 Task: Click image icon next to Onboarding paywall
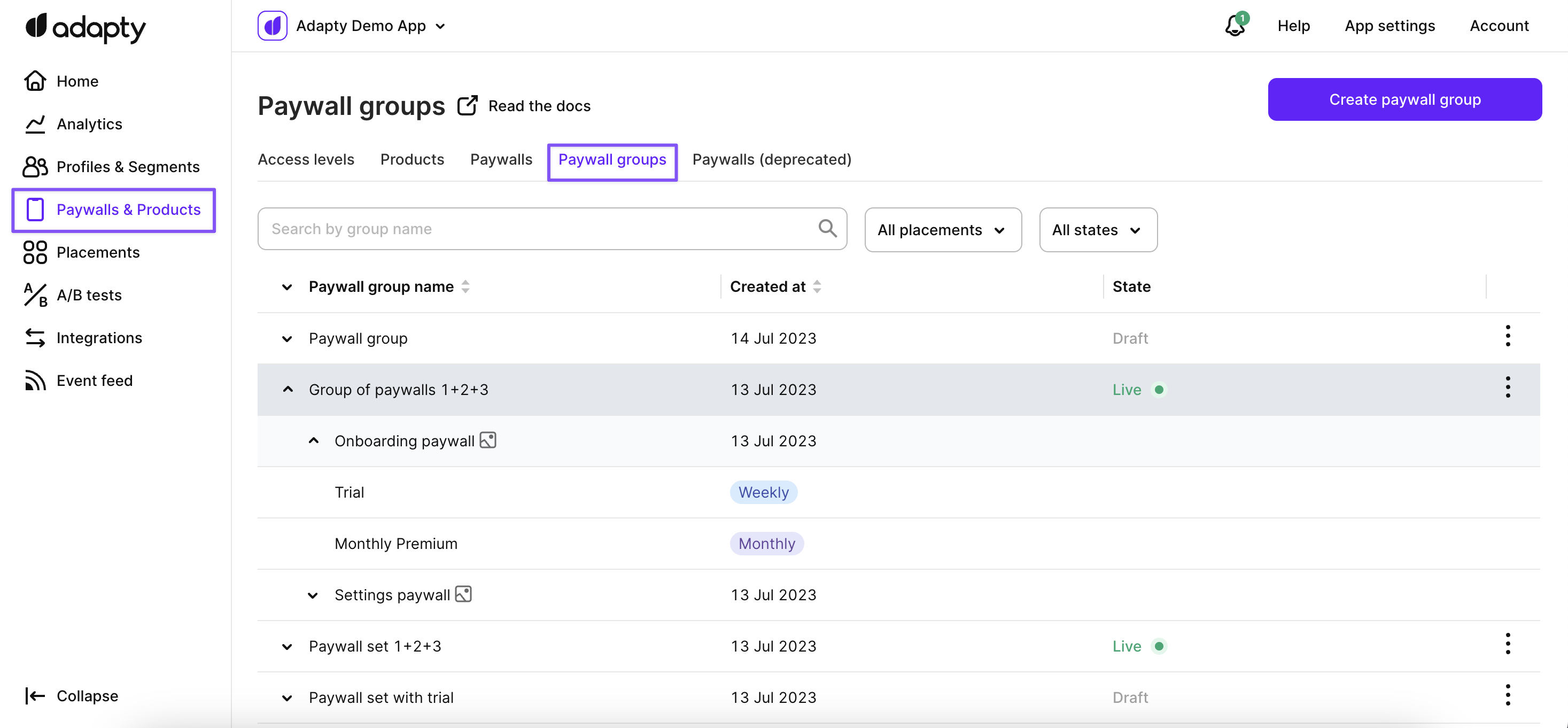point(487,440)
